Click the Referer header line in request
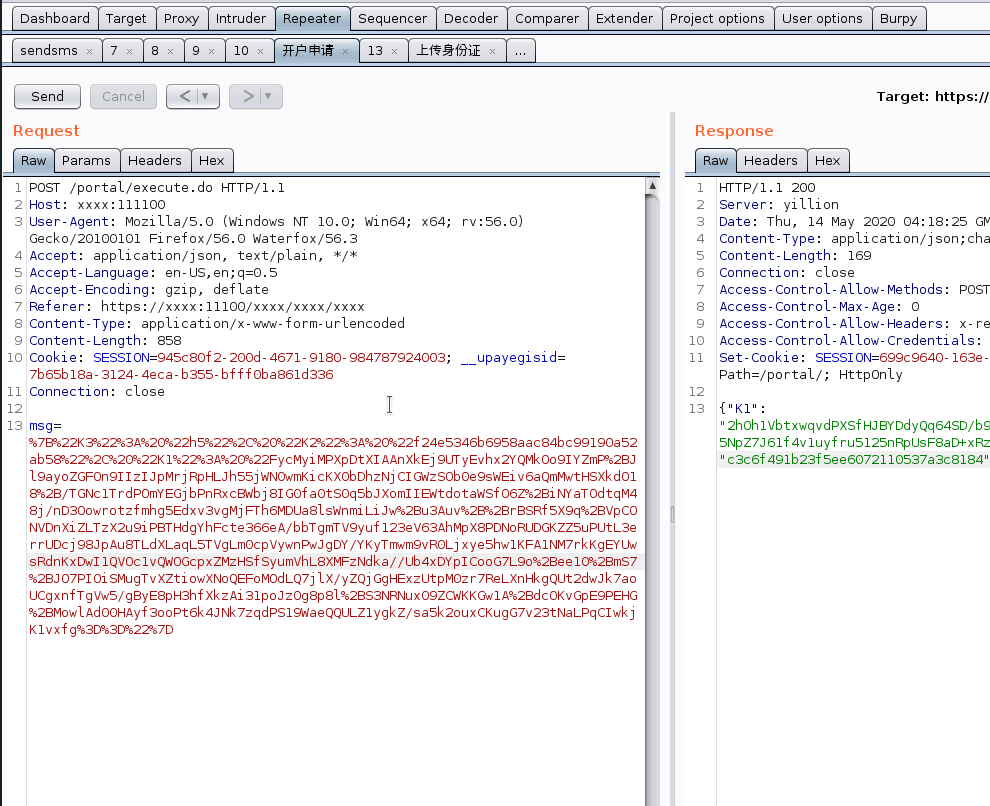This screenshot has width=990, height=806. (x=197, y=307)
